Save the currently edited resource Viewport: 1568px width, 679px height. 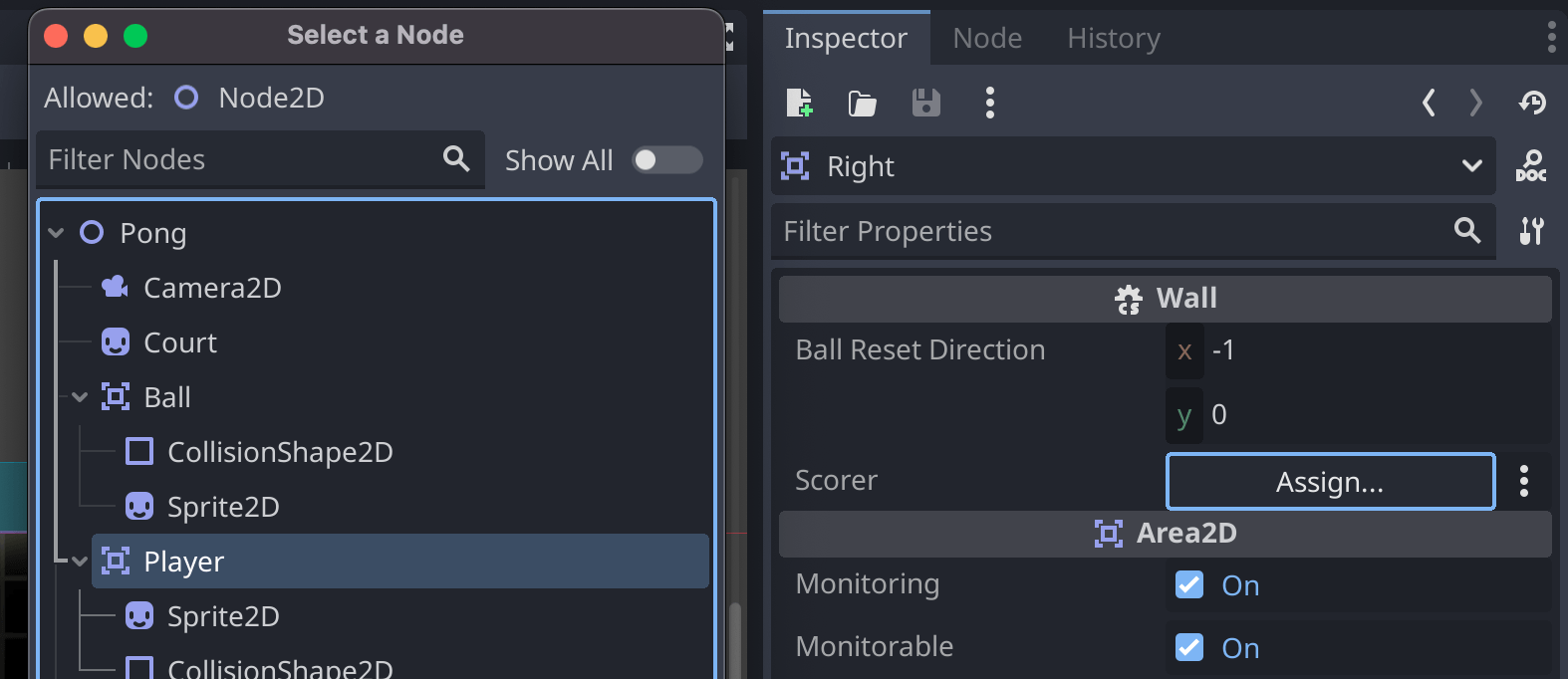925,103
